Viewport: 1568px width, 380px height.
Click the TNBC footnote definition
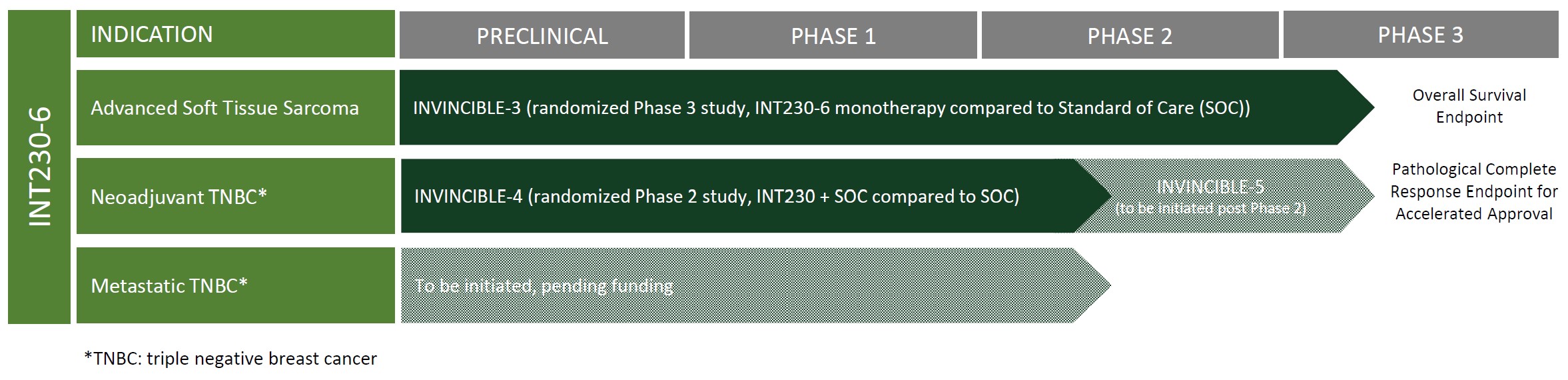pyautogui.click(x=230, y=359)
